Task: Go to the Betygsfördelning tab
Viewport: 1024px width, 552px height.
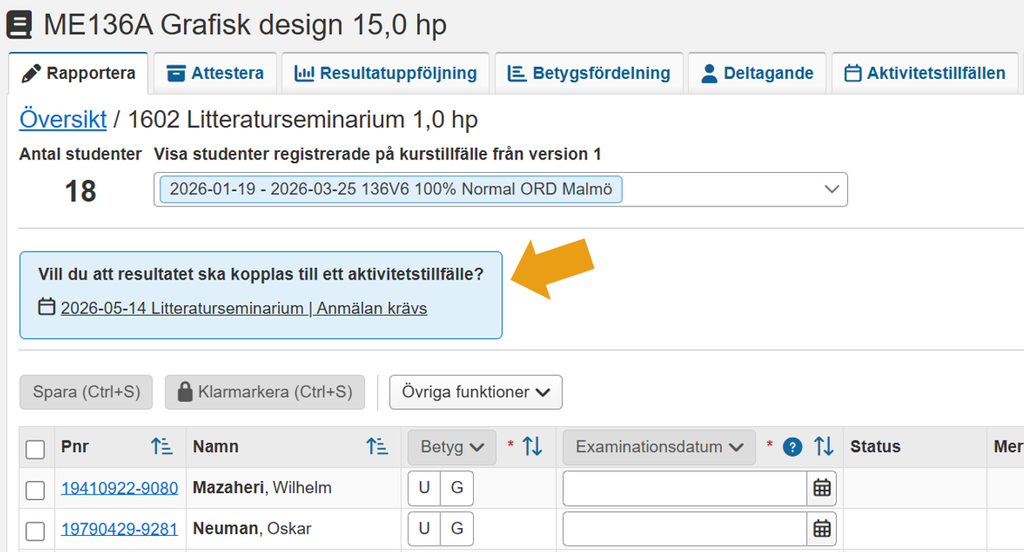Action: tap(589, 73)
